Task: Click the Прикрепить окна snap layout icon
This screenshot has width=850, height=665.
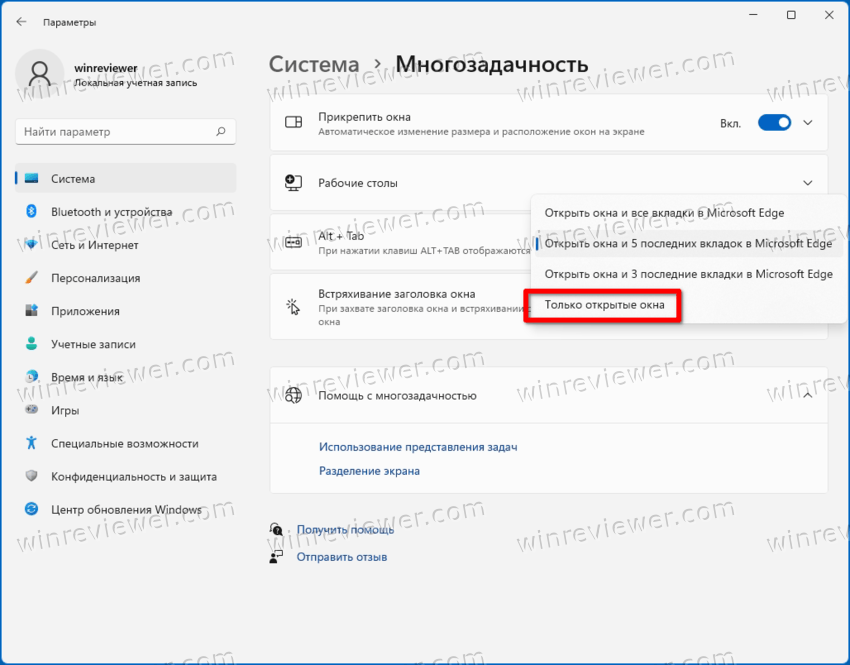Action: [293, 122]
